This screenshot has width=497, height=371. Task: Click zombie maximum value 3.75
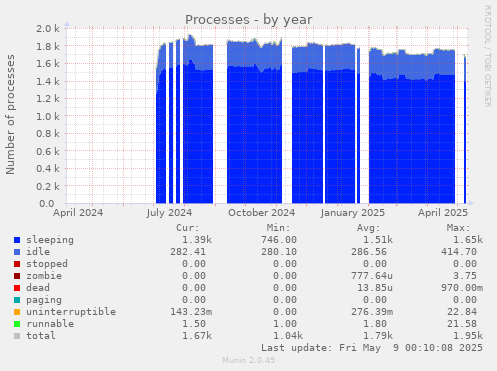(465, 276)
